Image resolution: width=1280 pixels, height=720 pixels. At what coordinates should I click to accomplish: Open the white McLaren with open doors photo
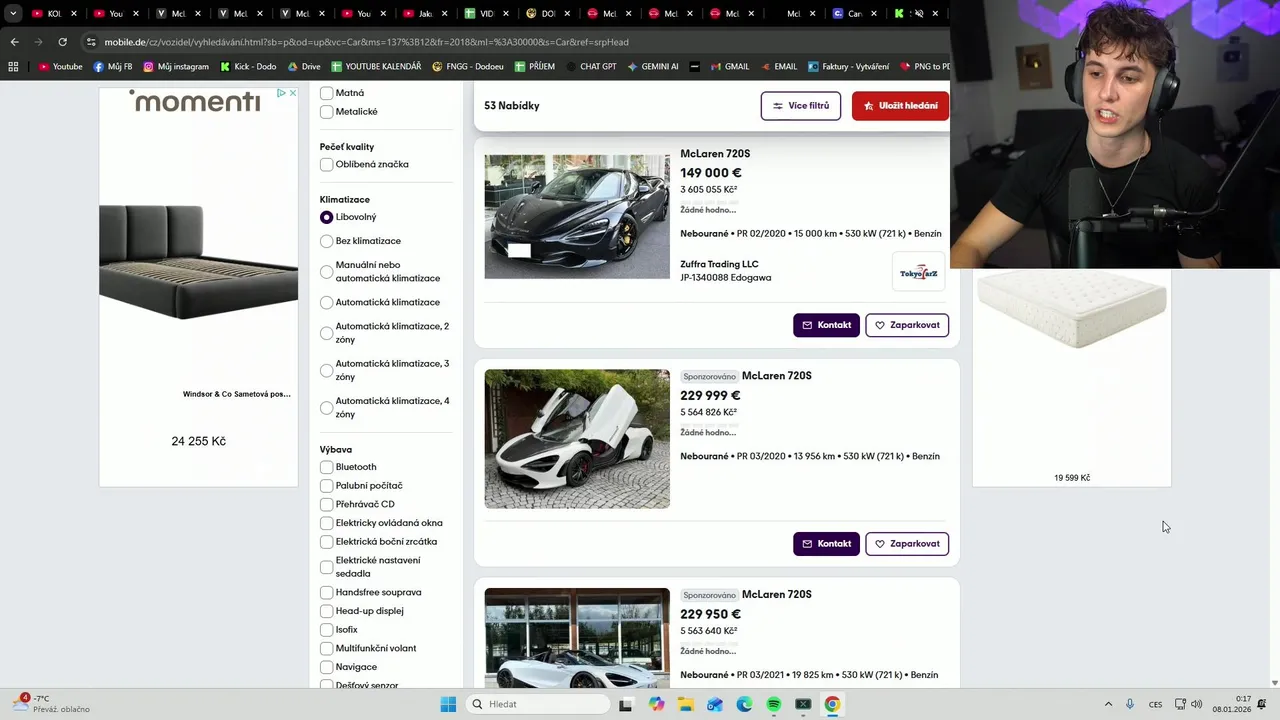point(577,439)
